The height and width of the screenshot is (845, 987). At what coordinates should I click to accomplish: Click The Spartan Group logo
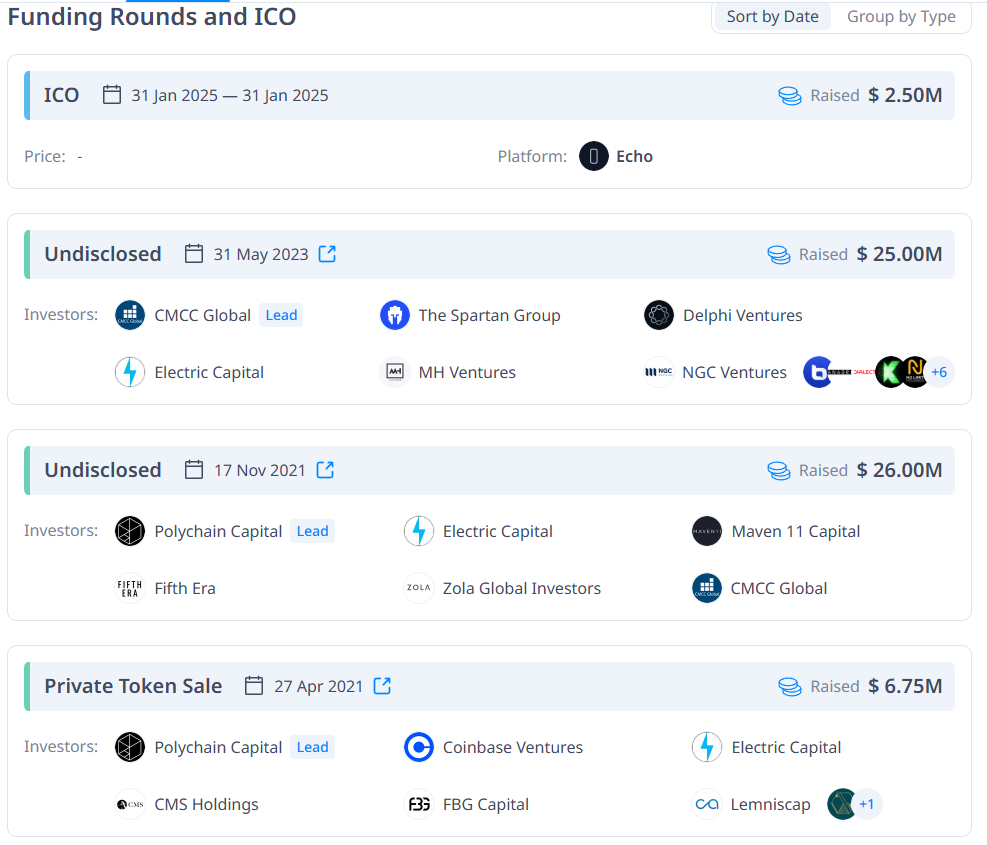coord(395,315)
